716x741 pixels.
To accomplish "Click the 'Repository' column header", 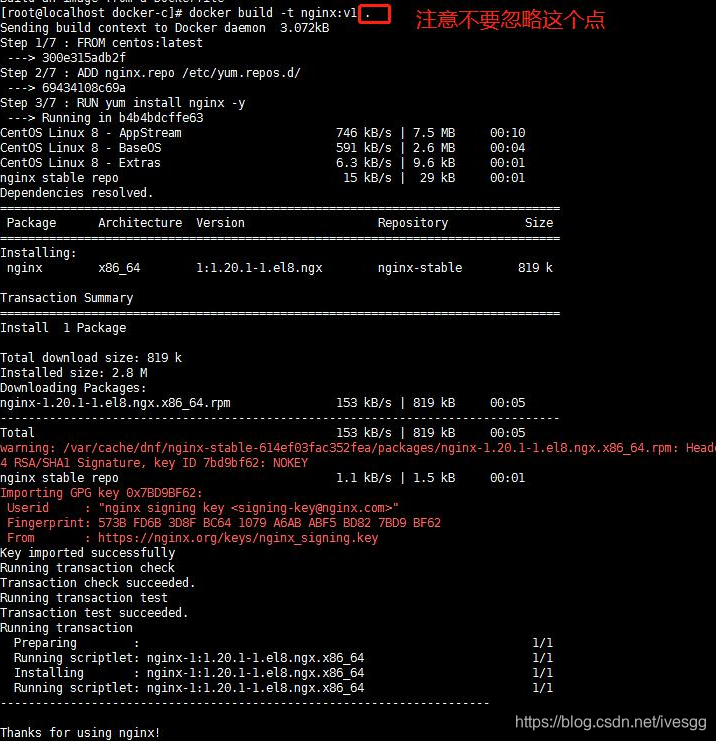I will click(x=413, y=223).
